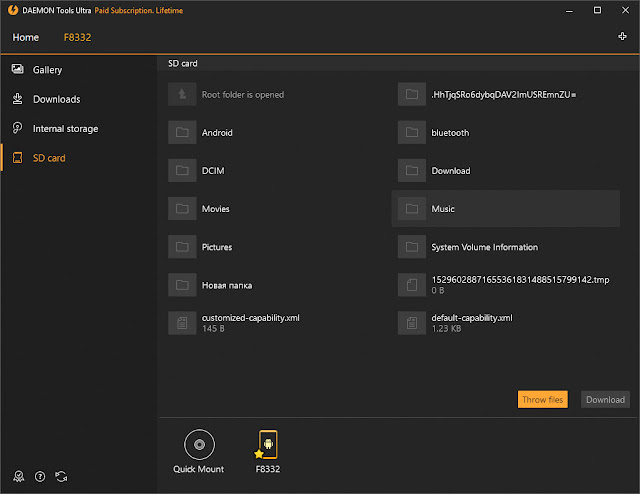Click the Quick Mount disc icon
Viewport: 640px width, 494px height.
coord(199,444)
